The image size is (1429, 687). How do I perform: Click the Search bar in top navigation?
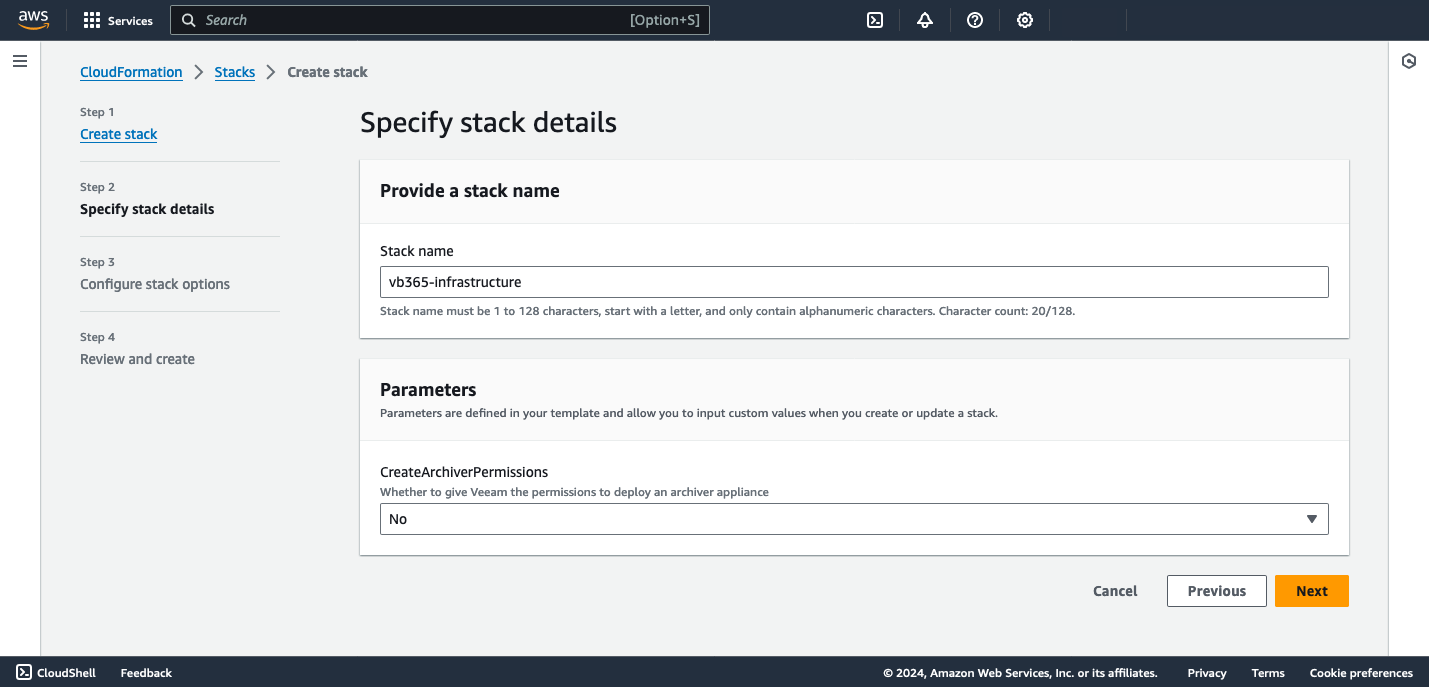(440, 19)
